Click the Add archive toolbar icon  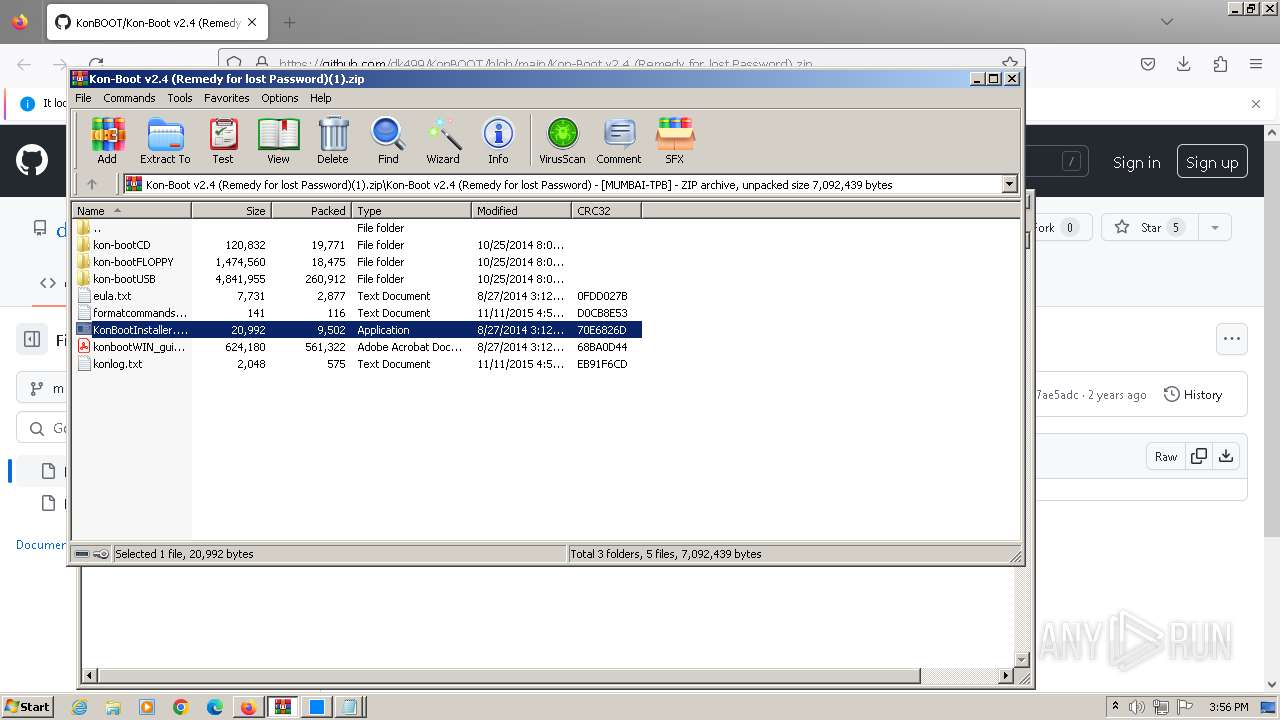point(107,140)
